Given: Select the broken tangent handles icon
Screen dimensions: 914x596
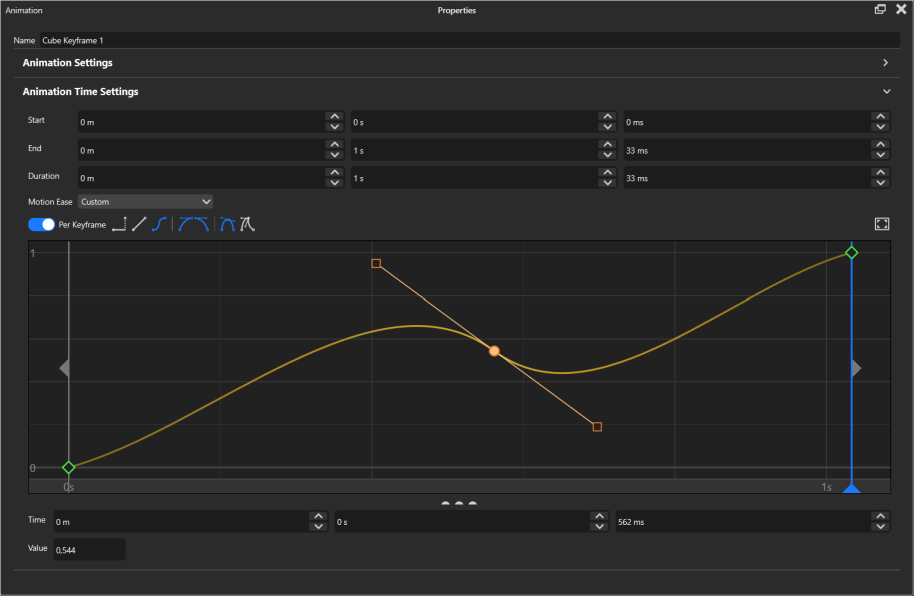Looking at the screenshot, I should tap(247, 225).
